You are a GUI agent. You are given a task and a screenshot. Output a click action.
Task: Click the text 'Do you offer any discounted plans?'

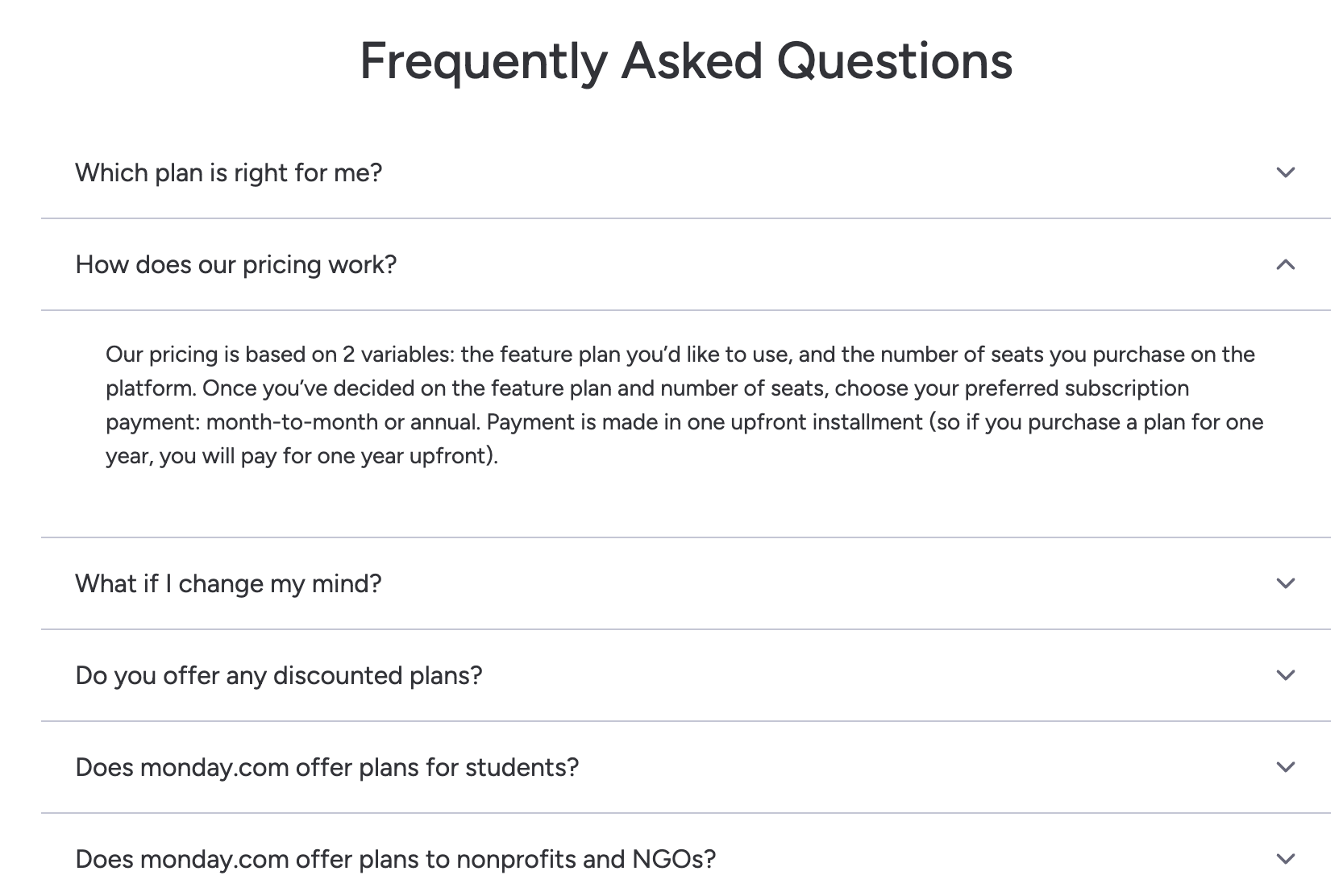(x=278, y=677)
